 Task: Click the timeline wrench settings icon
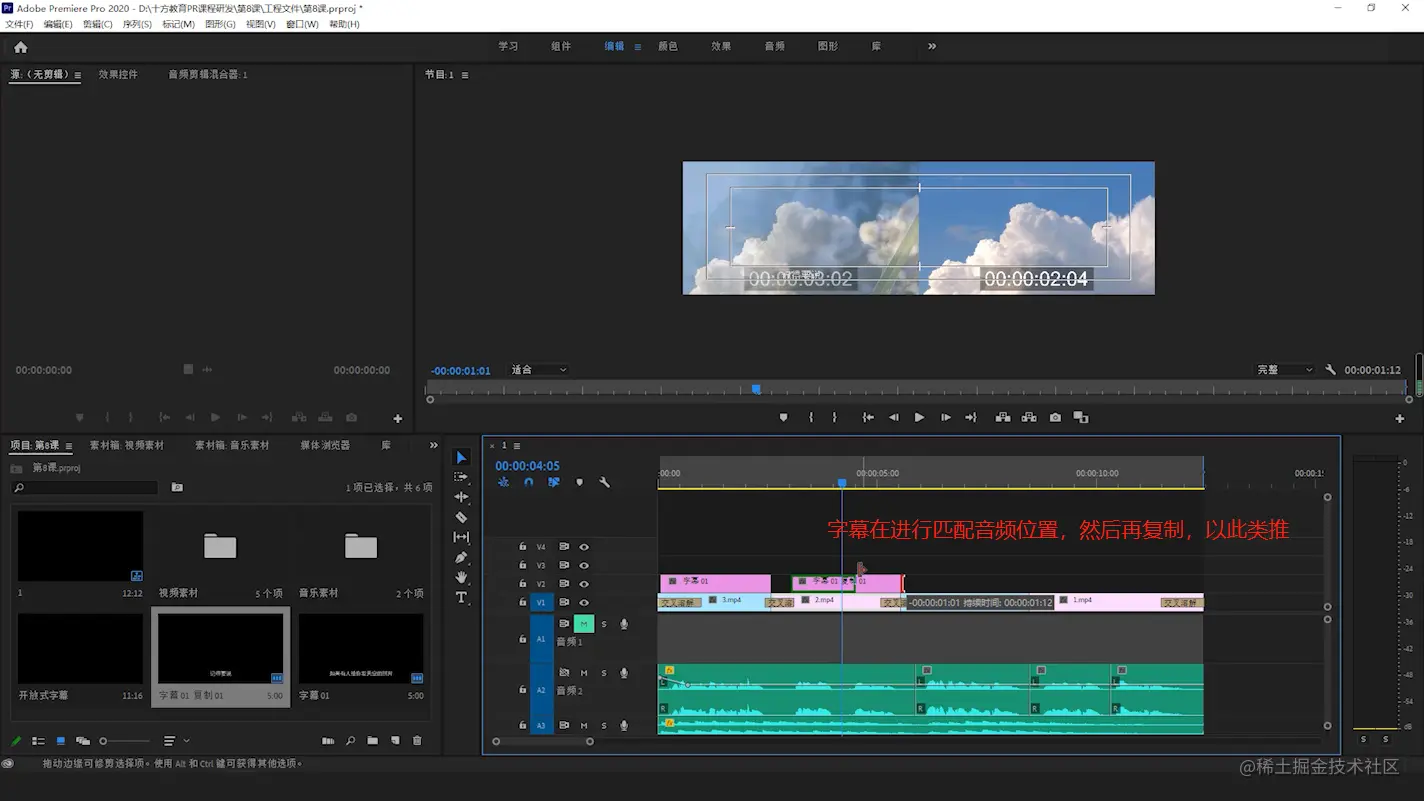pos(604,482)
